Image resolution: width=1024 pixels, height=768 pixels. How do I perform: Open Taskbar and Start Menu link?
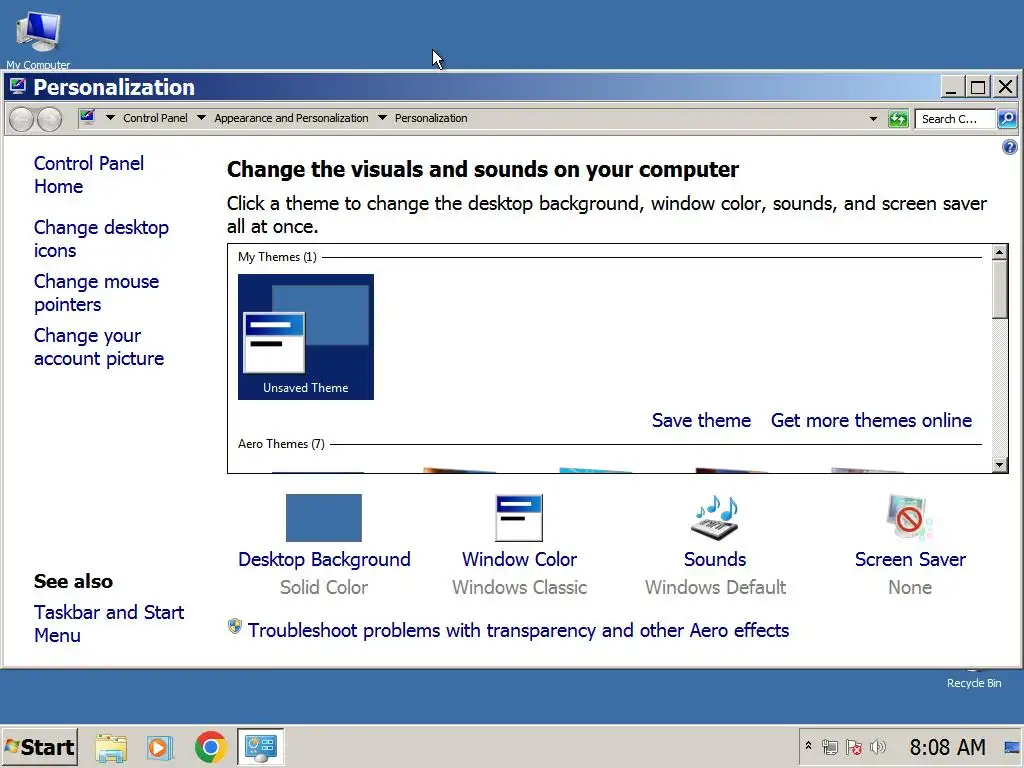(109, 624)
